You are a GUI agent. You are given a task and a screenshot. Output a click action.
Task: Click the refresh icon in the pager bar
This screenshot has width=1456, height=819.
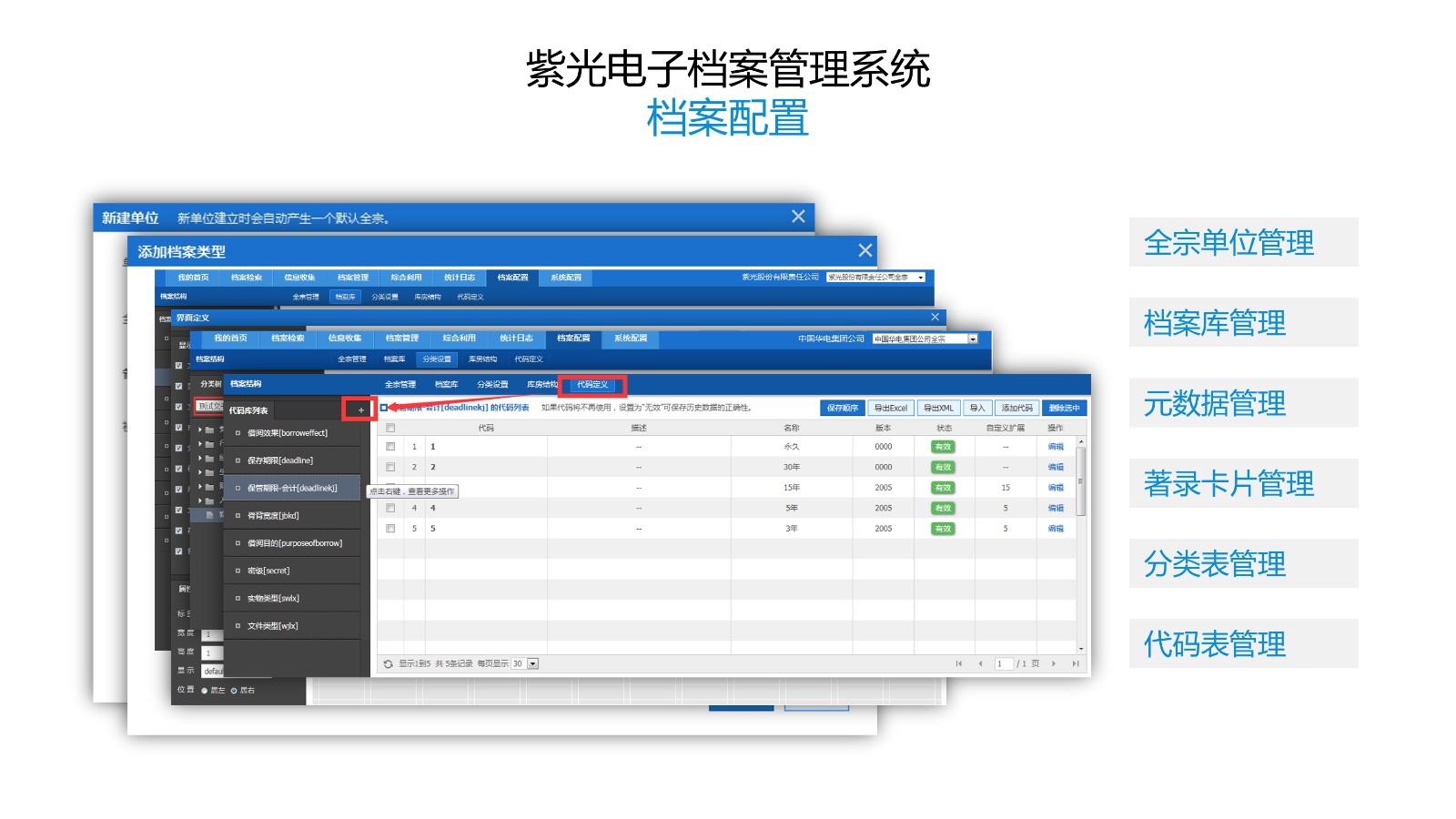389,664
